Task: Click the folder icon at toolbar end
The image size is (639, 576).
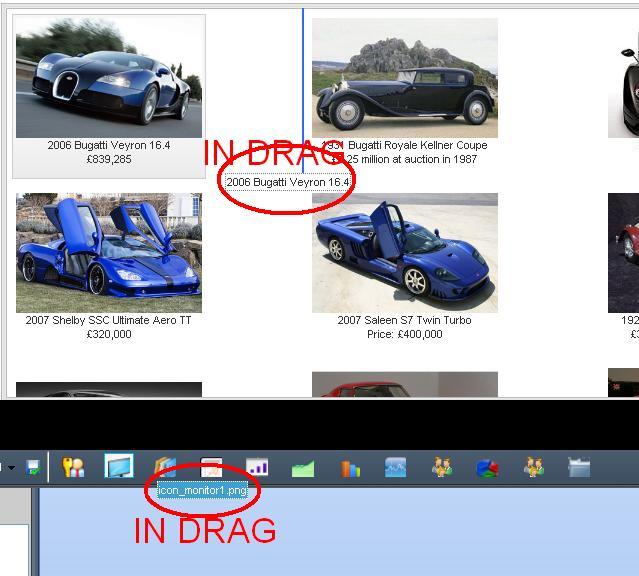Action: [579, 467]
